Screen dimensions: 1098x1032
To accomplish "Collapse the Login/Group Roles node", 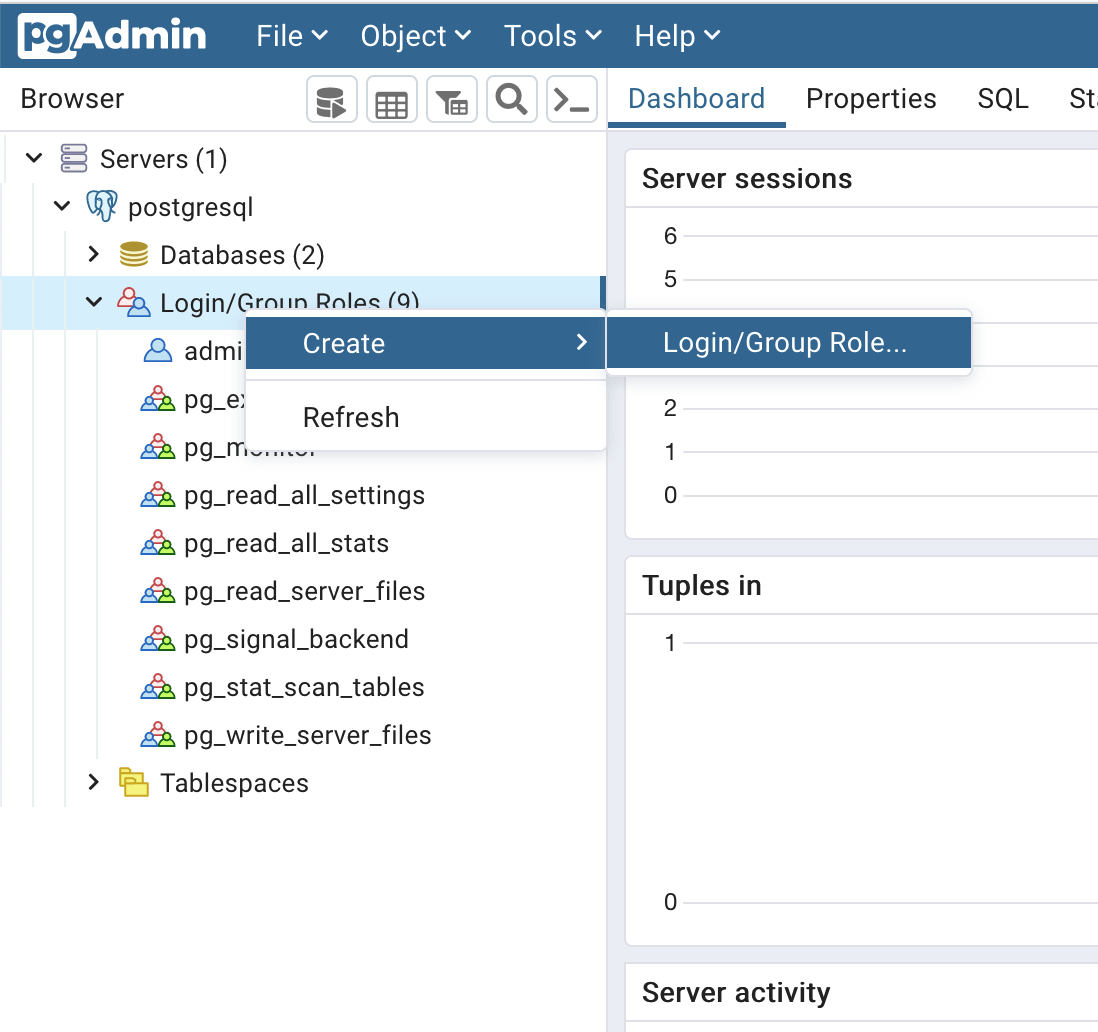I will click(x=94, y=302).
